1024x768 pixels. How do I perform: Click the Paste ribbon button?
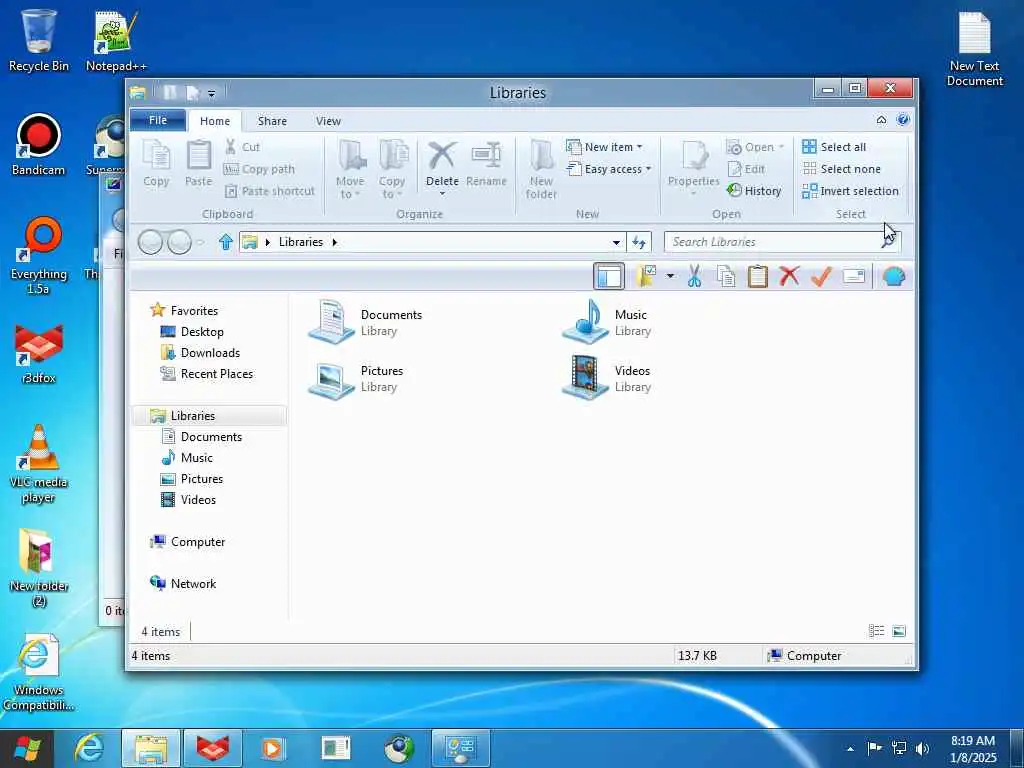pyautogui.click(x=199, y=165)
